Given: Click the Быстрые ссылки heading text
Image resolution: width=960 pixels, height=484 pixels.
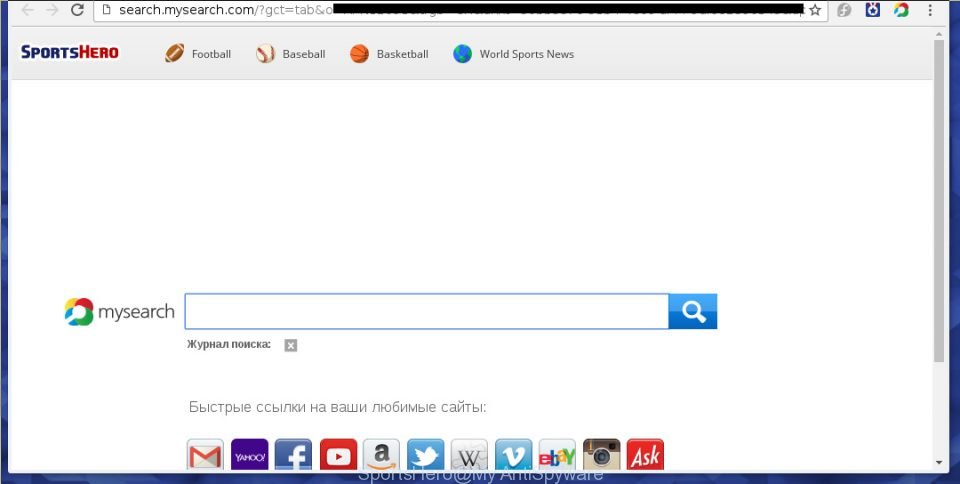Looking at the screenshot, I should (337, 407).
